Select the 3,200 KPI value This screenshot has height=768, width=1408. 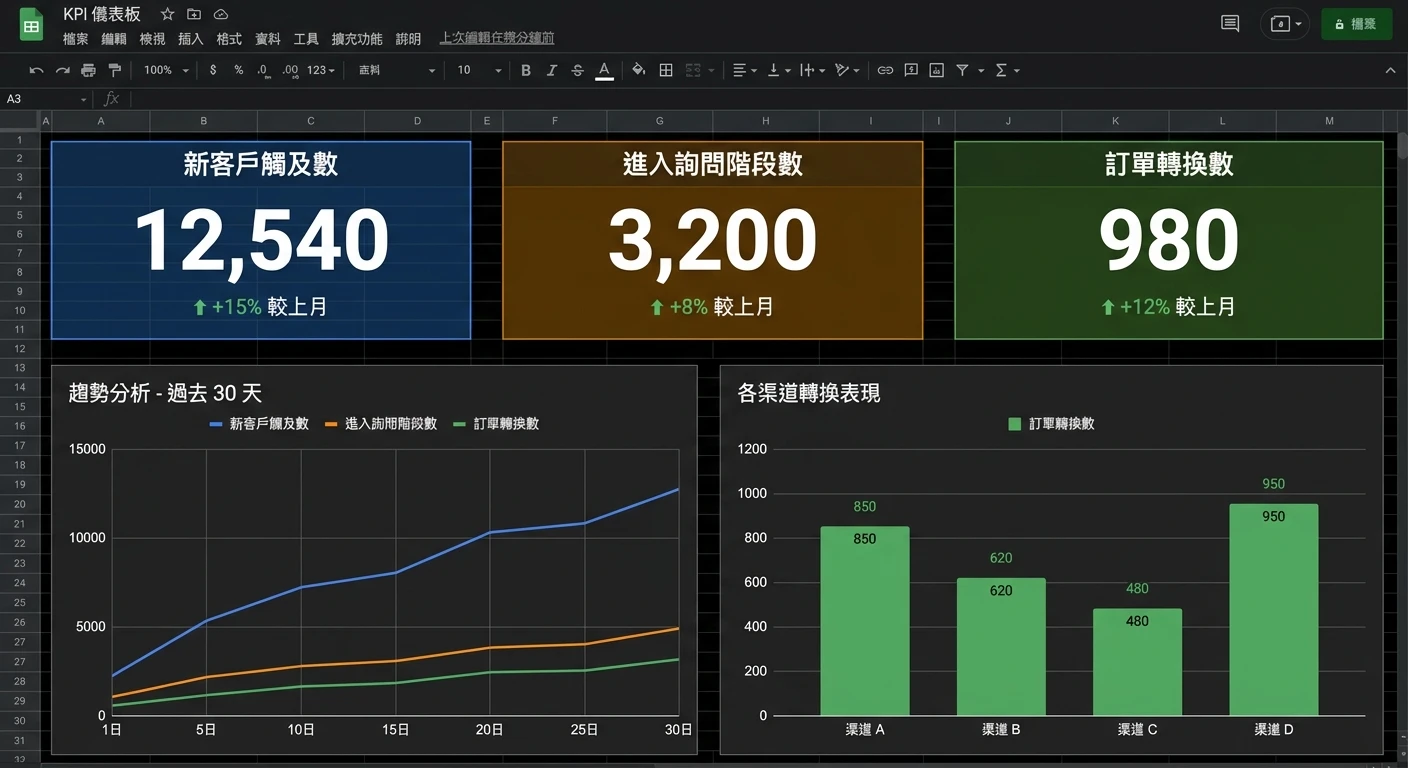pos(712,241)
